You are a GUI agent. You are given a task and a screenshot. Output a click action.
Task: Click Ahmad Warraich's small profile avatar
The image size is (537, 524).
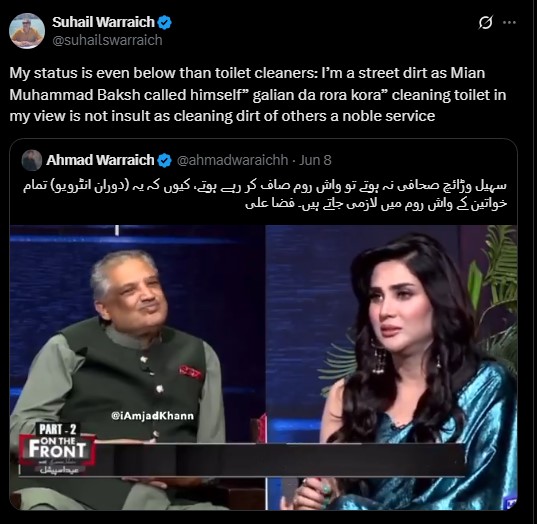pos(32,160)
